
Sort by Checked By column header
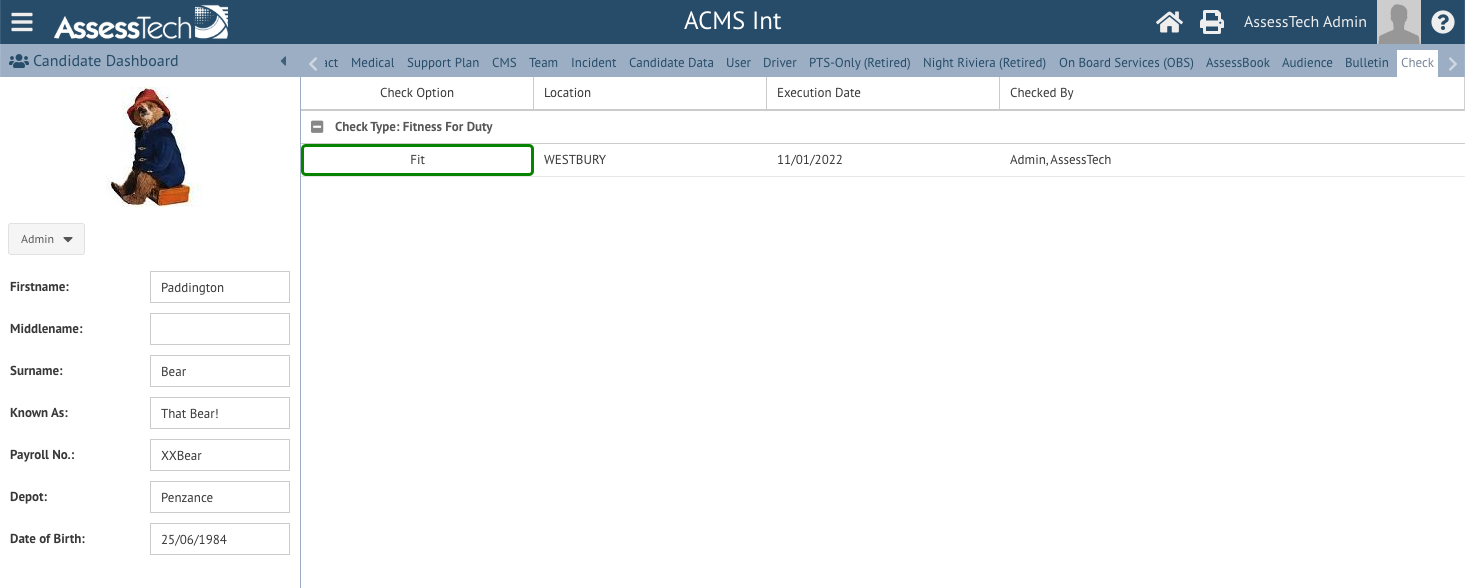coord(1232,93)
